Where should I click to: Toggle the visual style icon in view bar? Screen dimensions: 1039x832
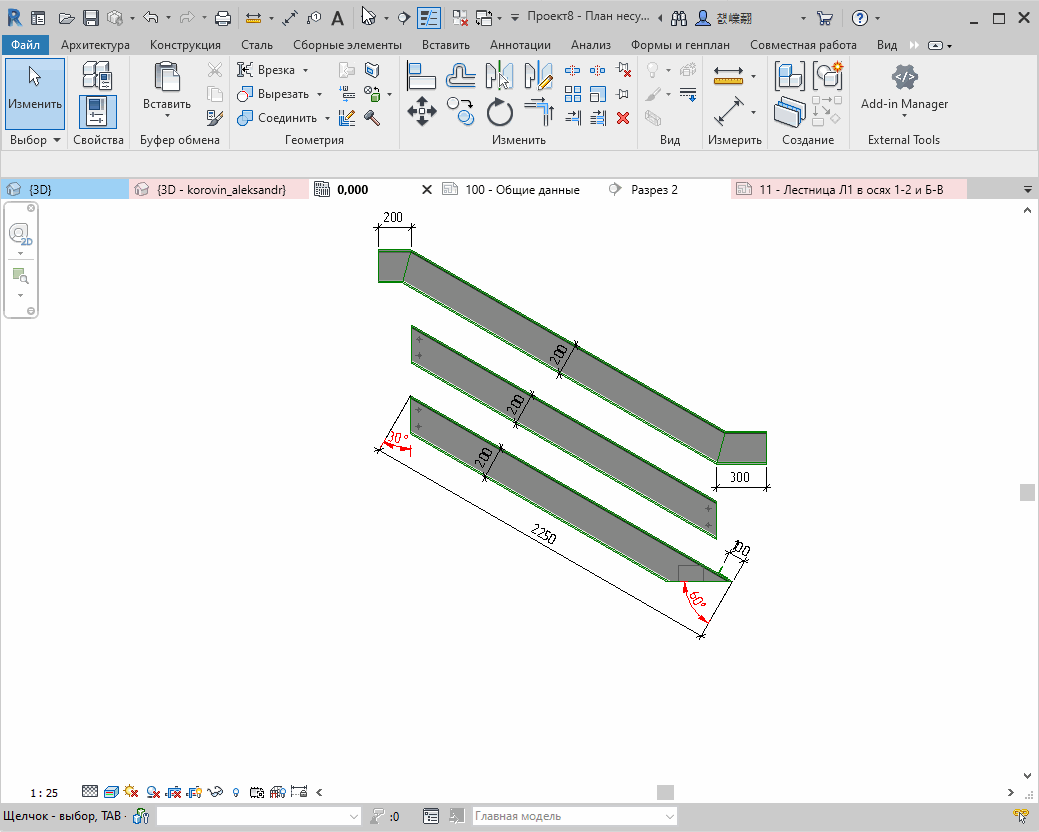click(111, 792)
